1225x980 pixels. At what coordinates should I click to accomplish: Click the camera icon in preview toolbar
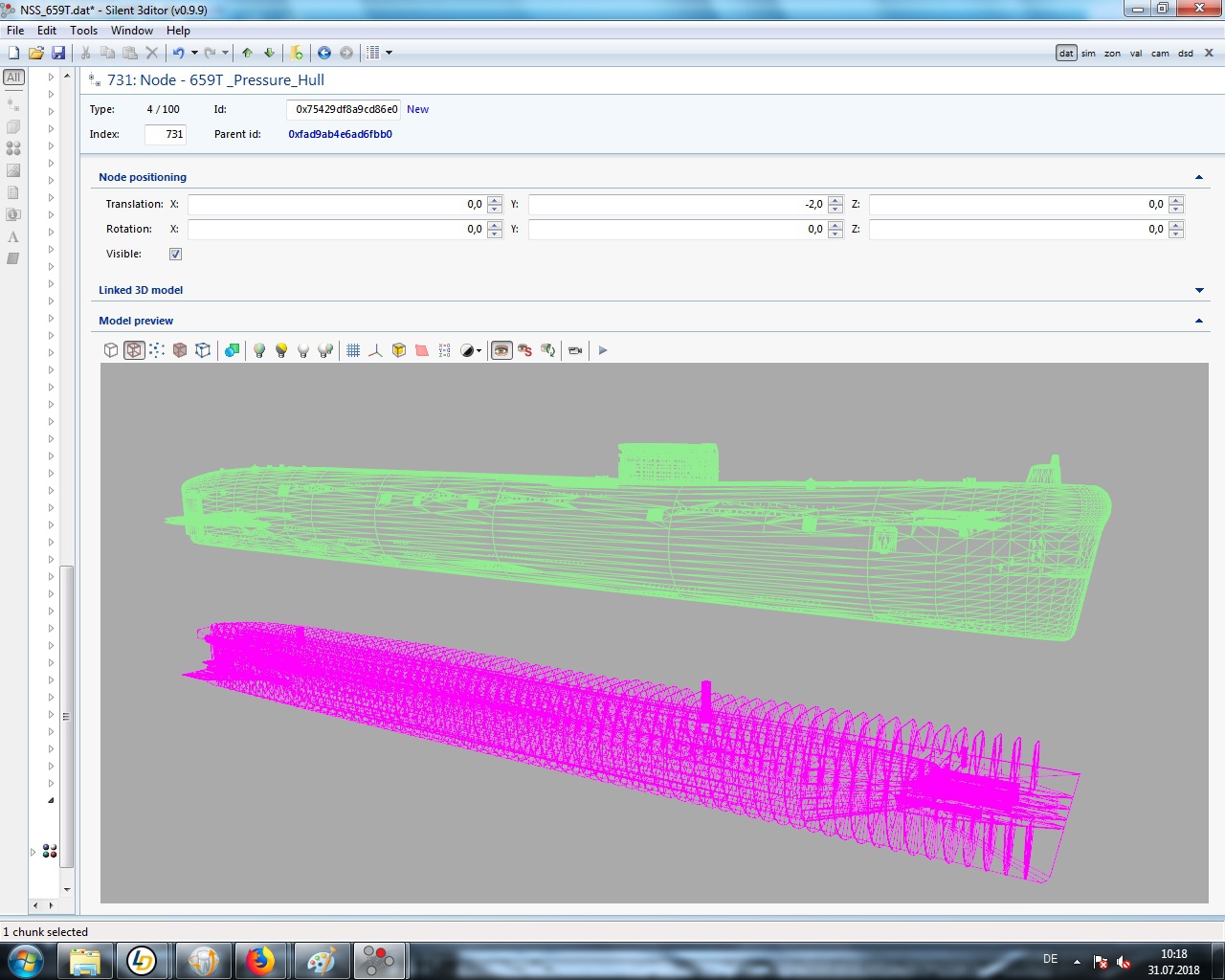575,350
